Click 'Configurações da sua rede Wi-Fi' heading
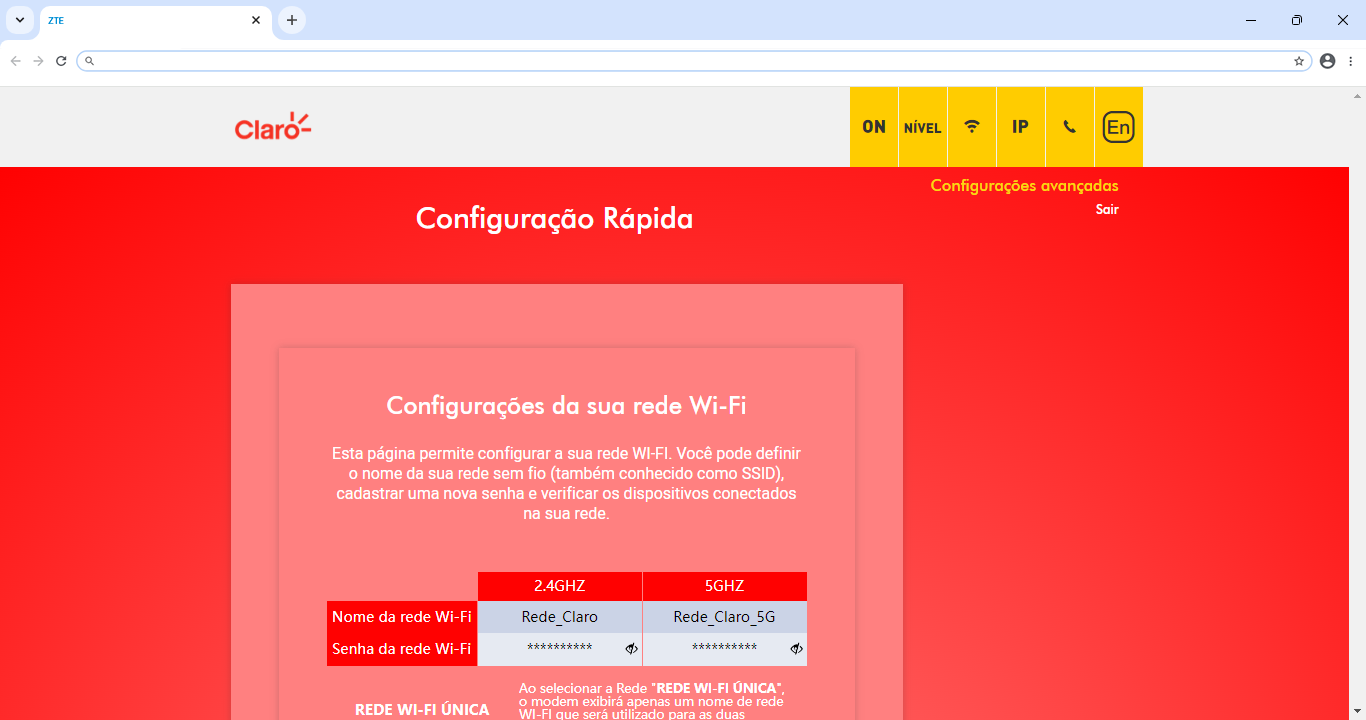1366x720 pixels. pyautogui.click(x=567, y=406)
